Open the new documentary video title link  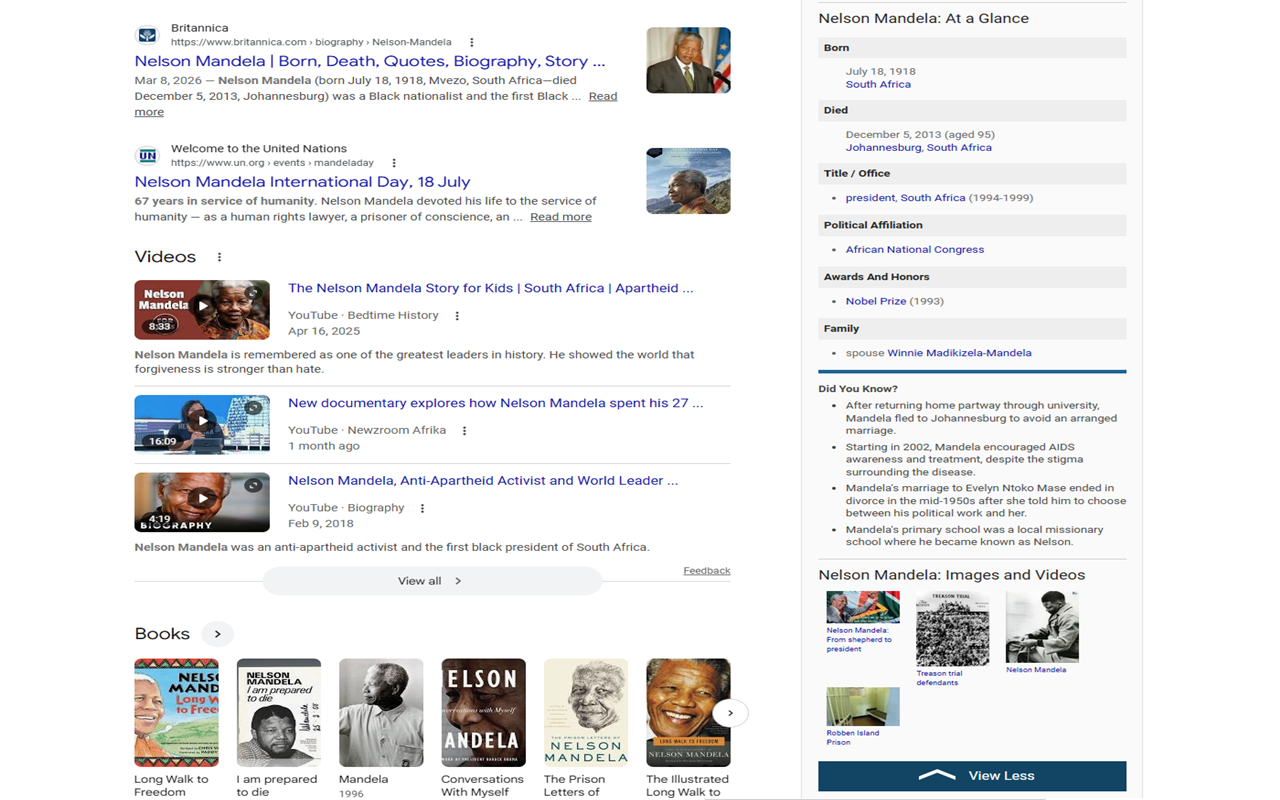tap(496, 403)
